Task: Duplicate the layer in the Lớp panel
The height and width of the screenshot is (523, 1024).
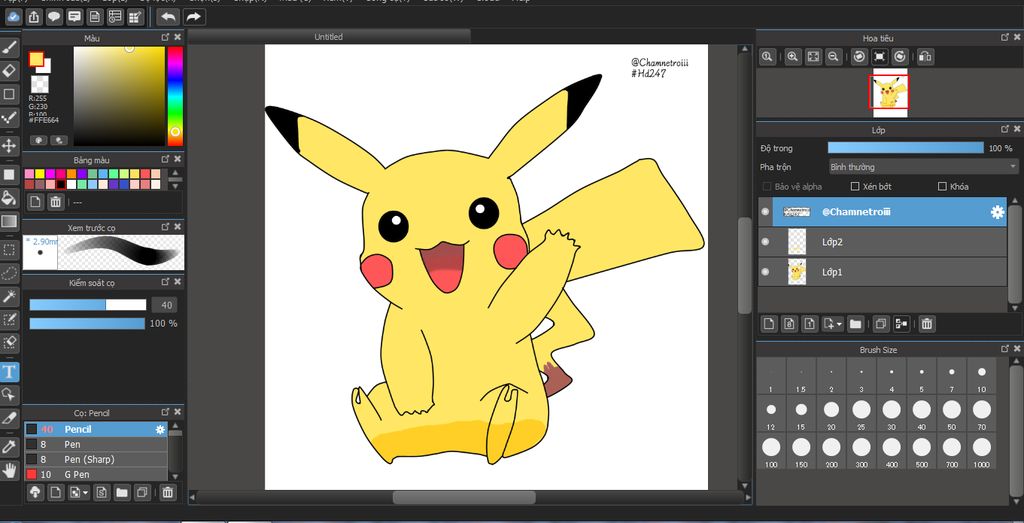Action: [x=880, y=323]
